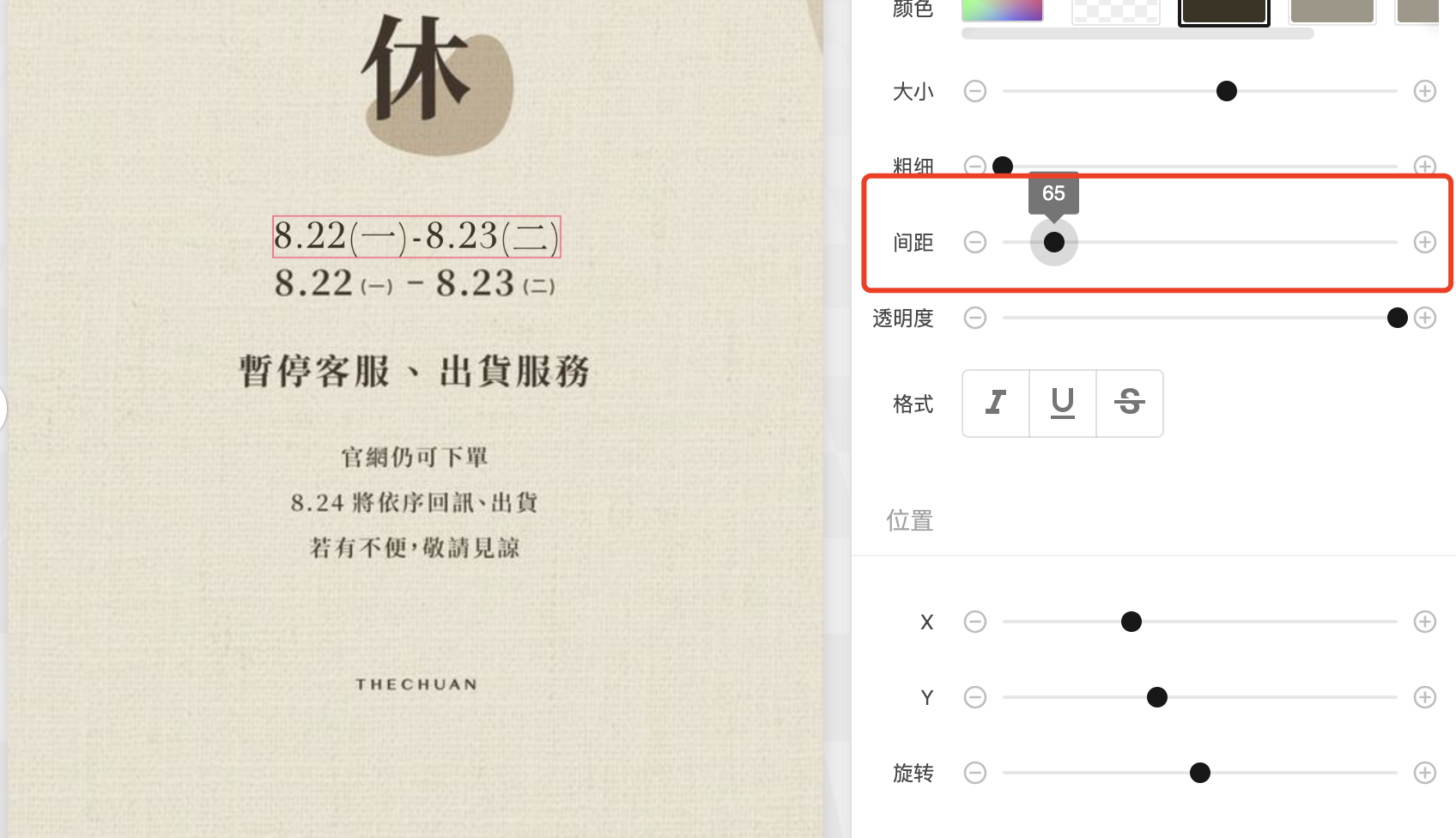1456x838 pixels.
Task: Decrease 大小 with the minus icon
Action: pyautogui.click(x=975, y=91)
